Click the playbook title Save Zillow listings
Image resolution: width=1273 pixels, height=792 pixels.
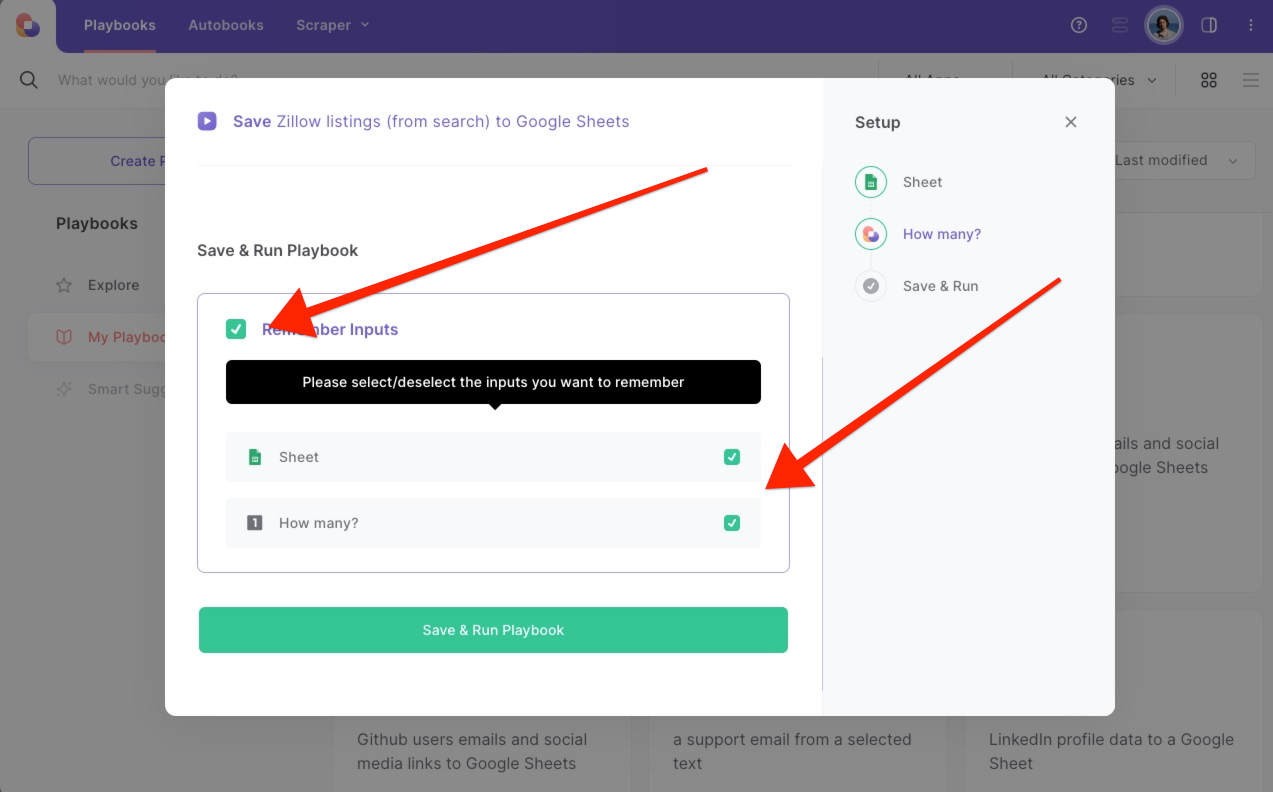[431, 121]
